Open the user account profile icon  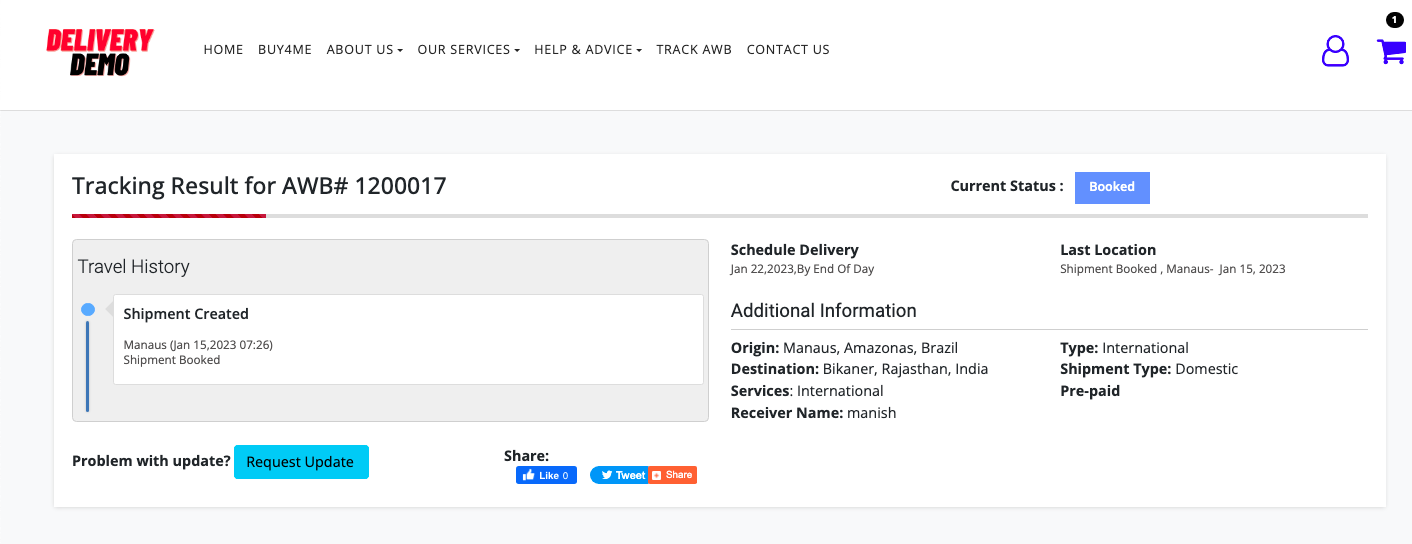(x=1335, y=51)
